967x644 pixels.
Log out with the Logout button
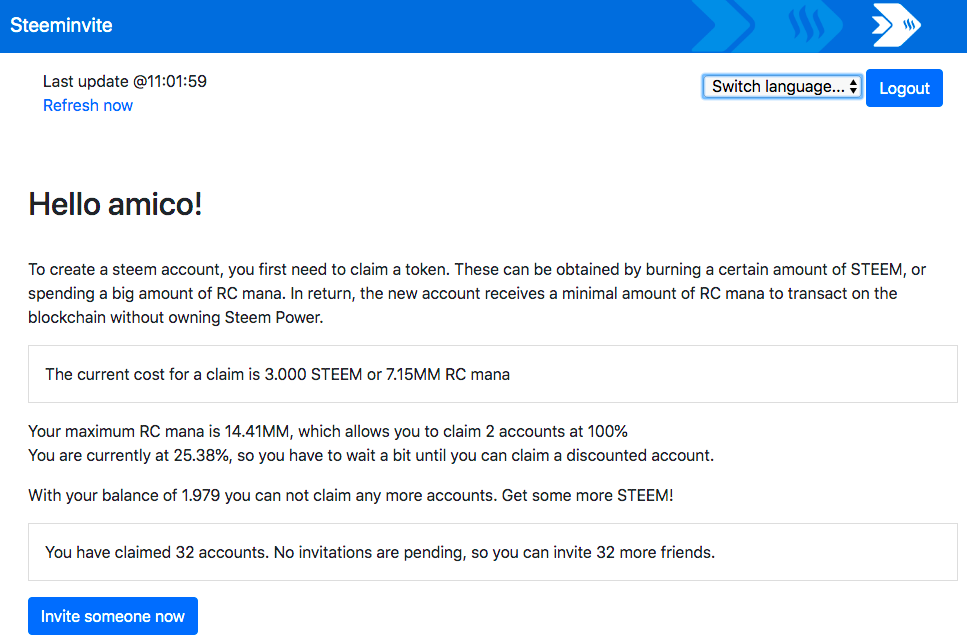904,88
